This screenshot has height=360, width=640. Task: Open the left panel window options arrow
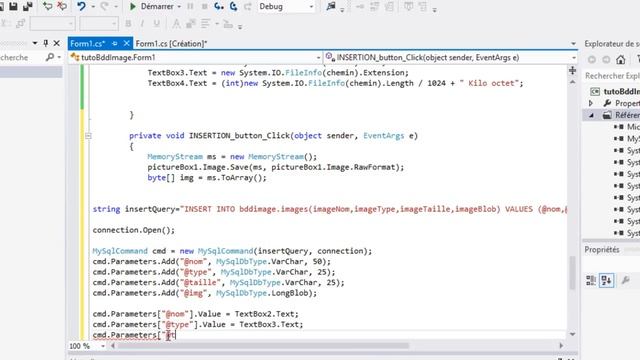click(35, 43)
